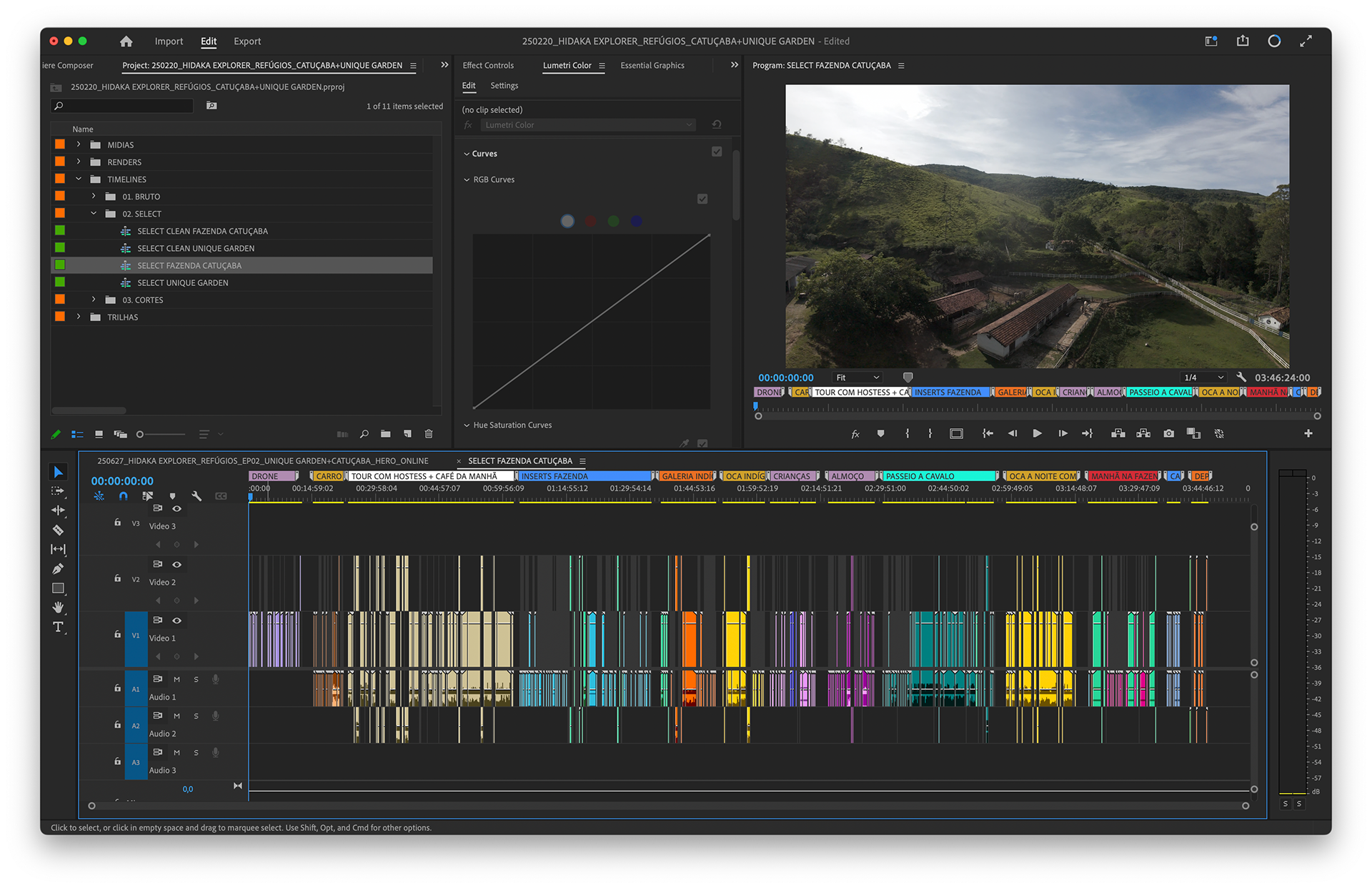1372x888 pixels.
Task: Select the Razor tool
Action: 59,530
